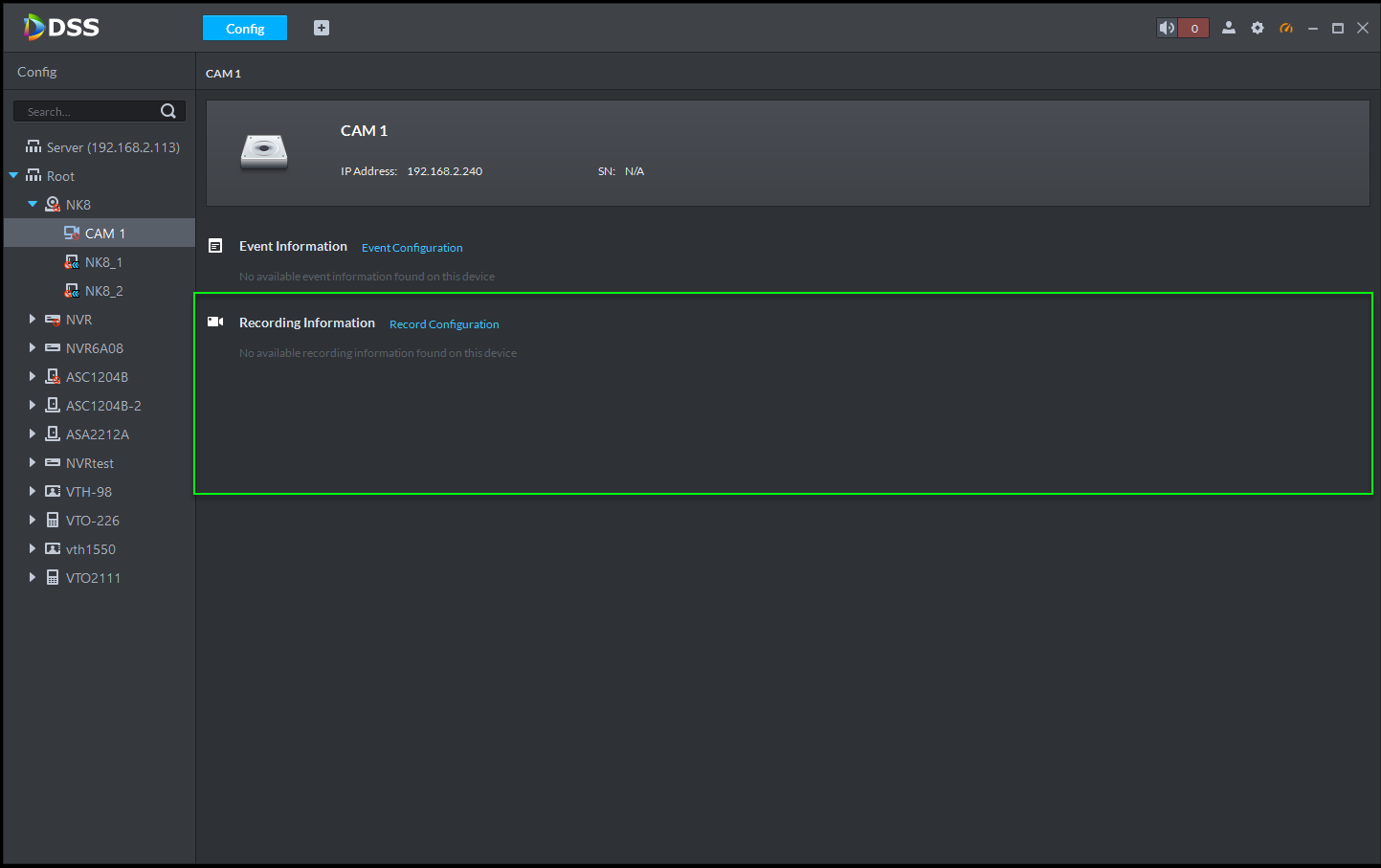Expand the NVR6A08 node arrow
The height and width of the screenshot is (868, 1381).
click(x=33, y=347)
